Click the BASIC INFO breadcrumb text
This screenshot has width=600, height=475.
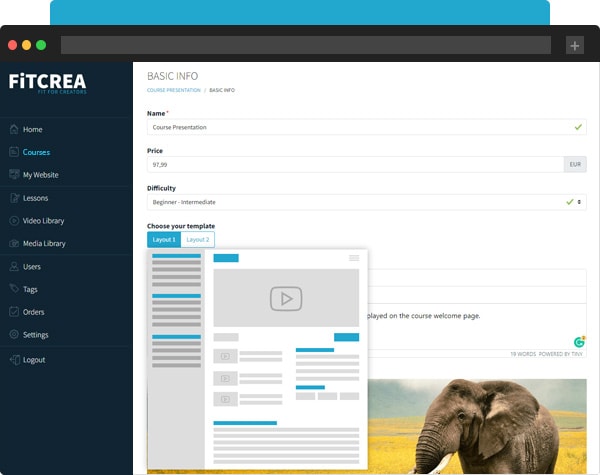(x=222, y=90)
